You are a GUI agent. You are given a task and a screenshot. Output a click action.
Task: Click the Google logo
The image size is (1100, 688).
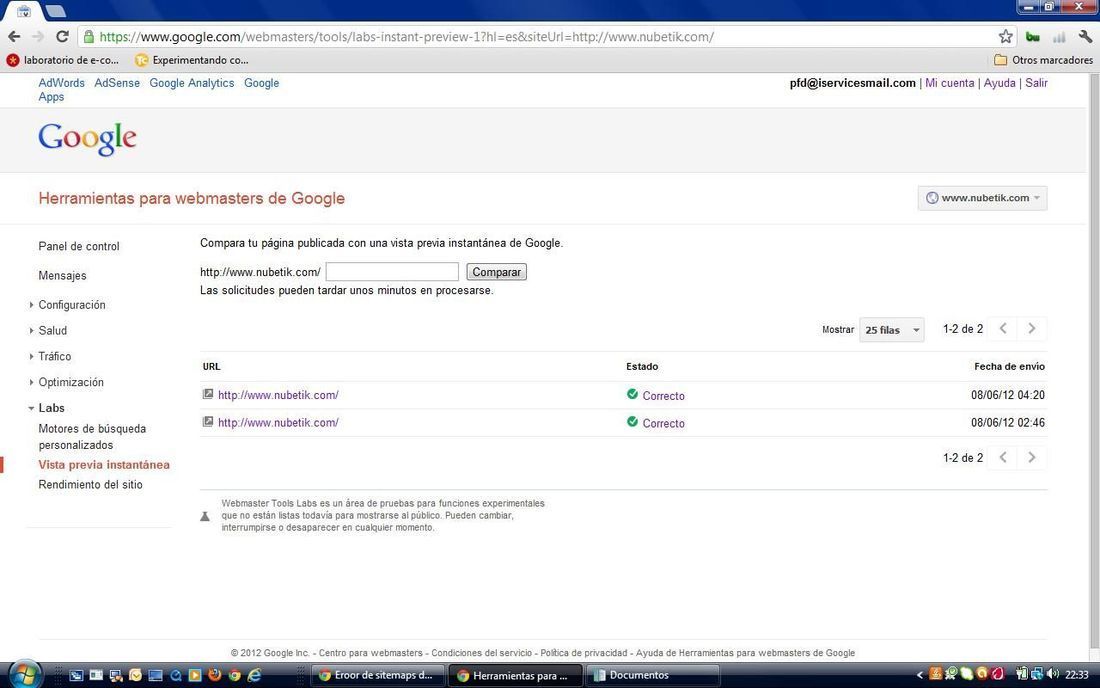tap(87, 138)
